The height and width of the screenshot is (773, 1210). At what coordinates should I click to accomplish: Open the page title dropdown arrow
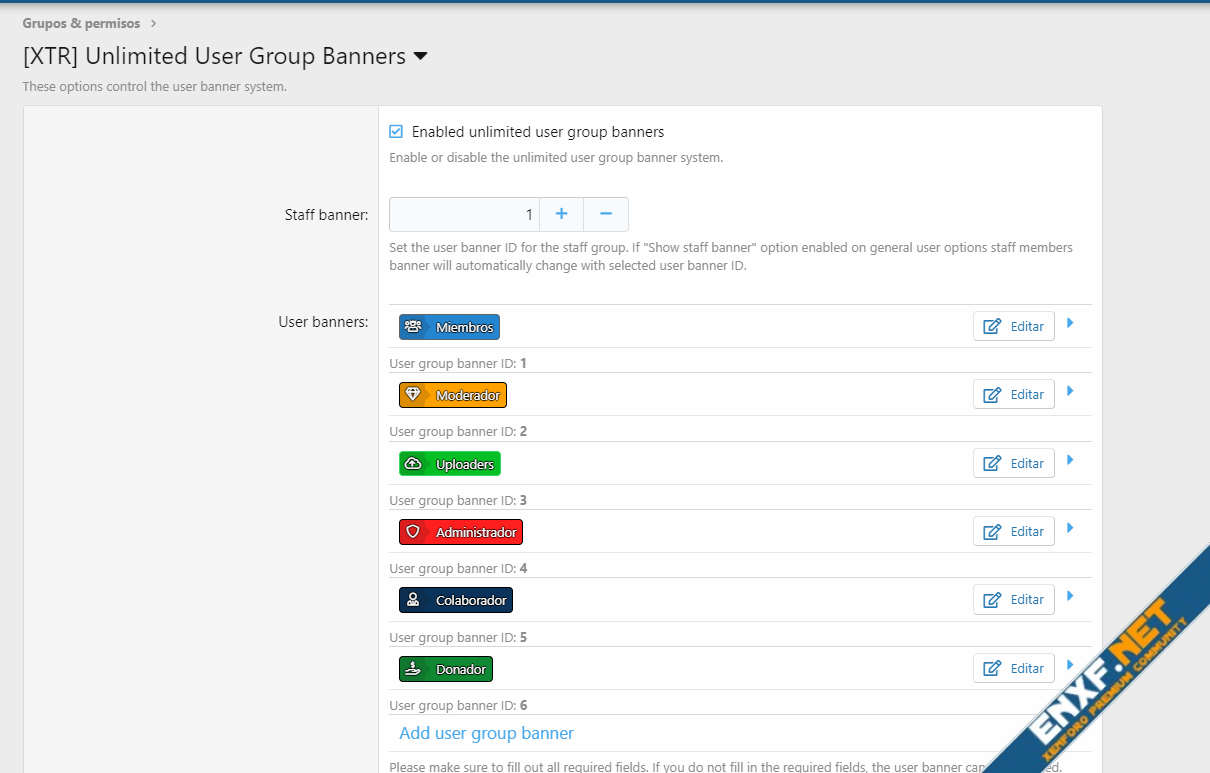click(421, 57)
